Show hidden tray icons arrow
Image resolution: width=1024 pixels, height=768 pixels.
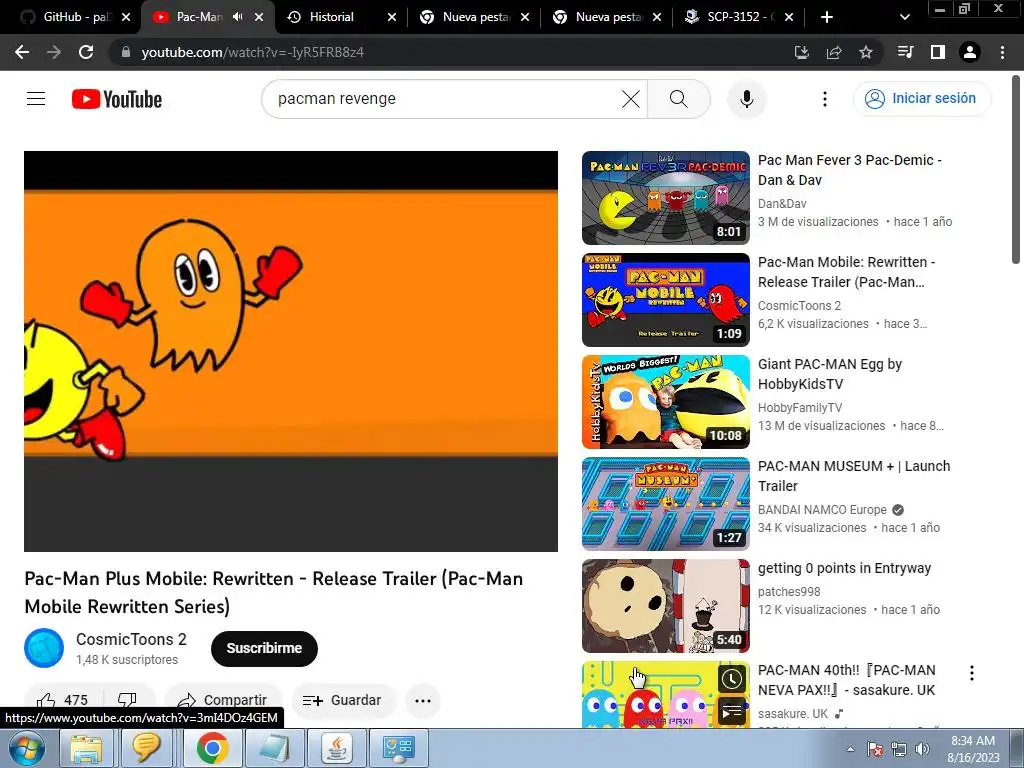850,749
